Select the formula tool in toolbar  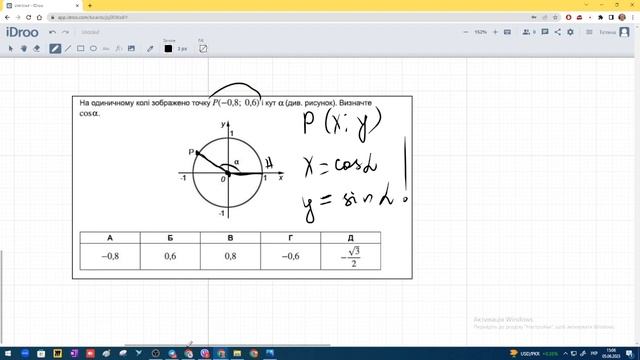(119, 49)
